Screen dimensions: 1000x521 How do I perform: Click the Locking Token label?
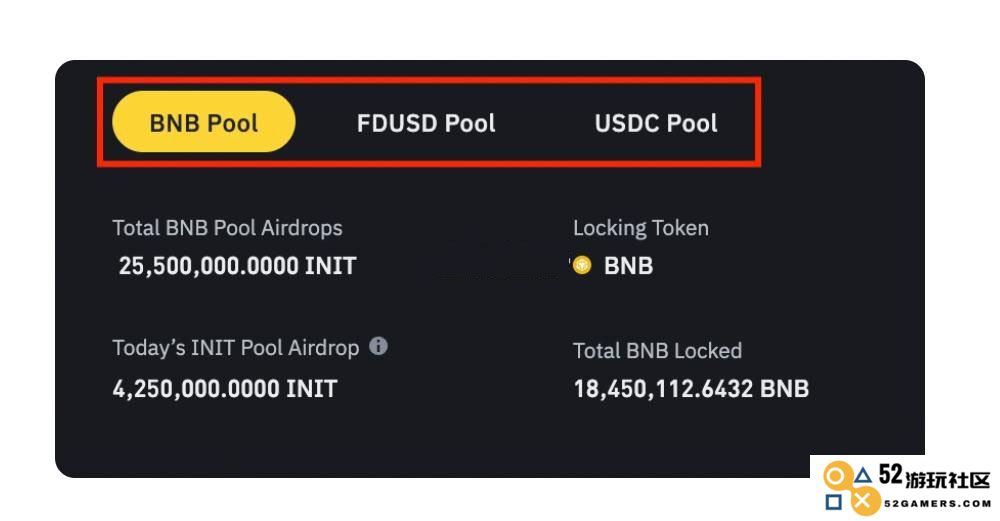point(640,228)
